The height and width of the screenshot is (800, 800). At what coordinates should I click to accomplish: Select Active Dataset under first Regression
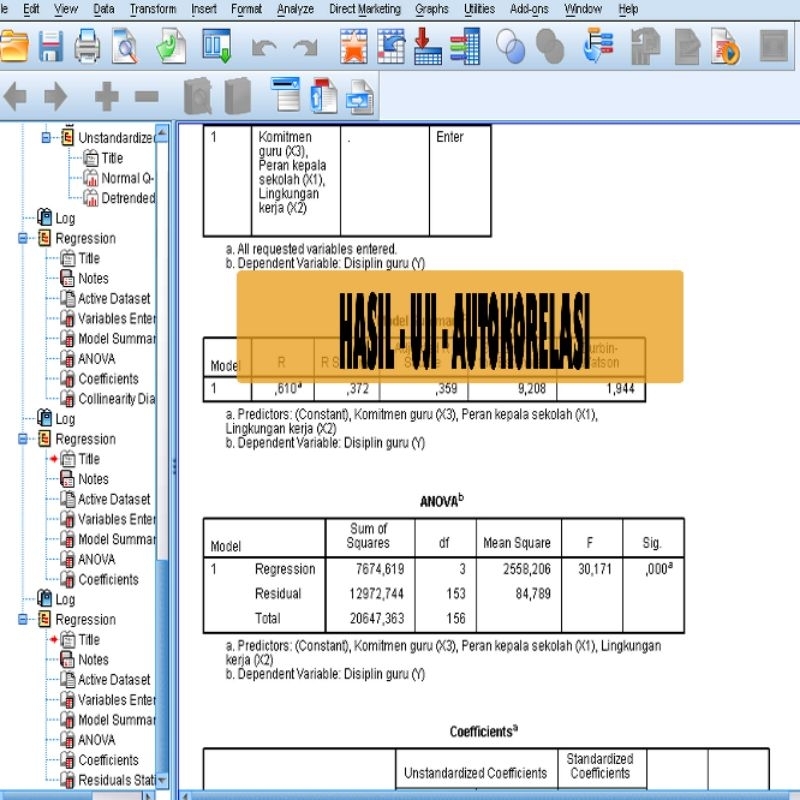pyautogui.click(x=114, y=298)
